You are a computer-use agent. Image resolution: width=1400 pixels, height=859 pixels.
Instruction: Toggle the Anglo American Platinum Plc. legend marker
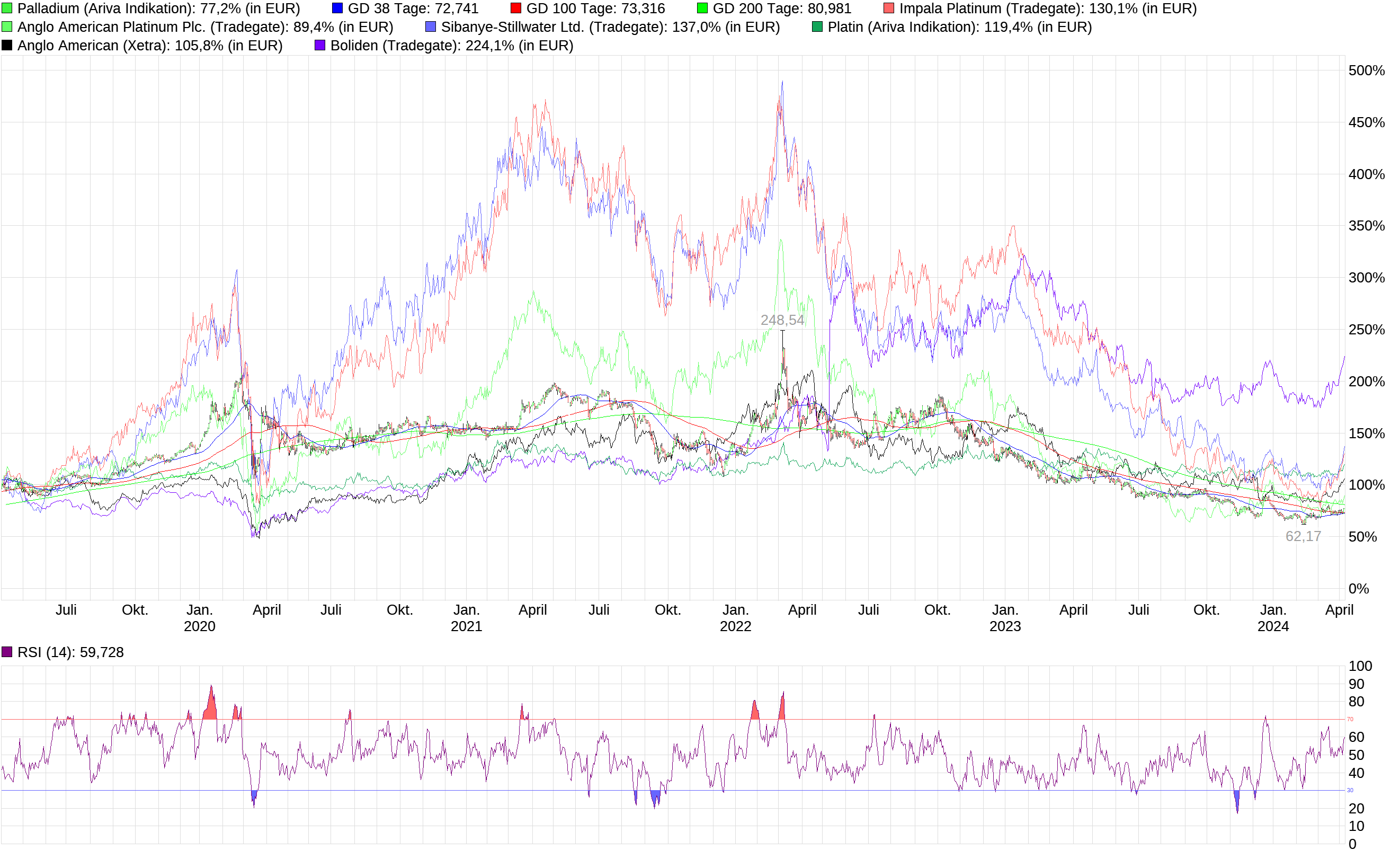coord(8,26)
